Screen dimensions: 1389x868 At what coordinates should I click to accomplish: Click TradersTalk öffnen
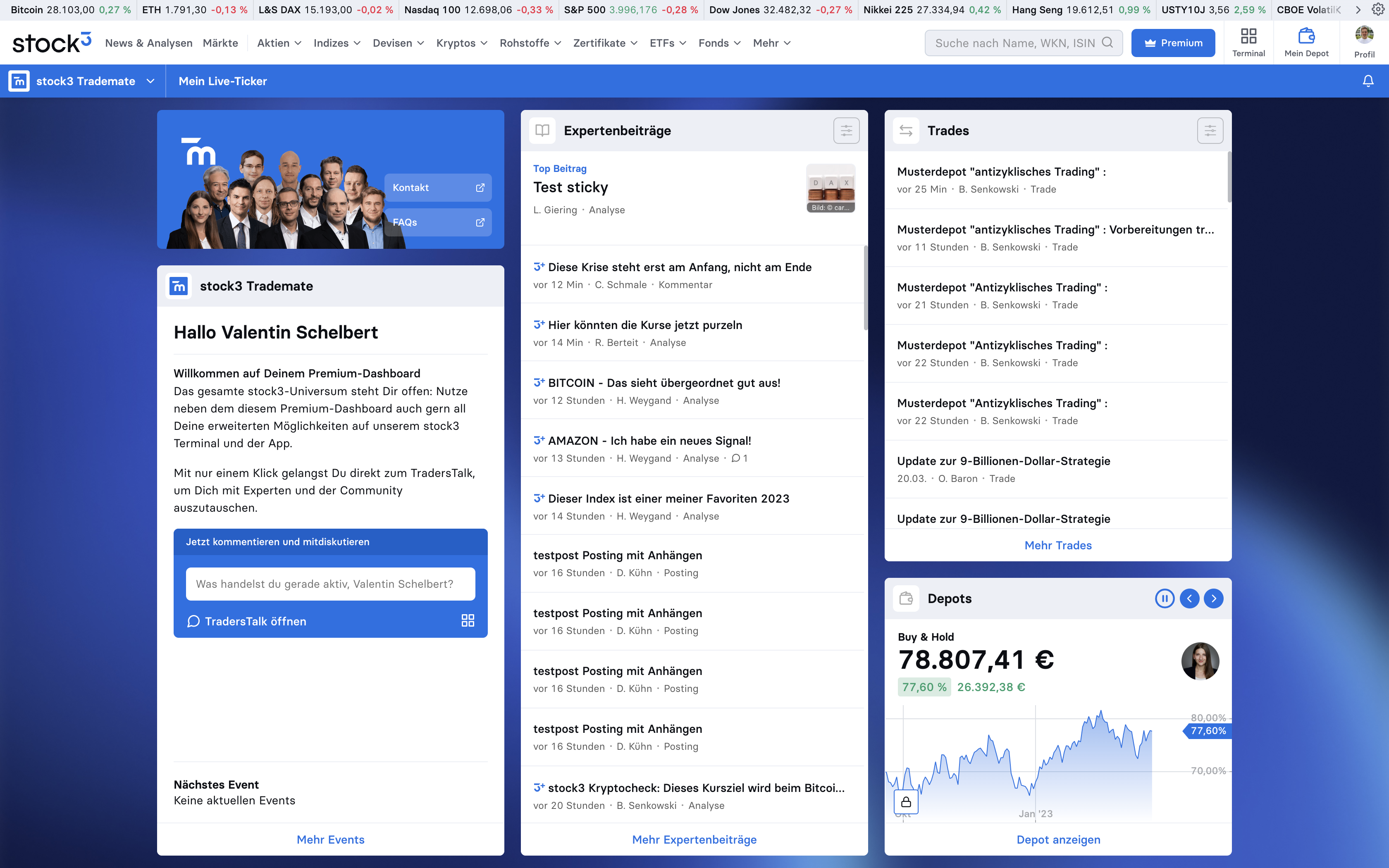tap(247, 621)
